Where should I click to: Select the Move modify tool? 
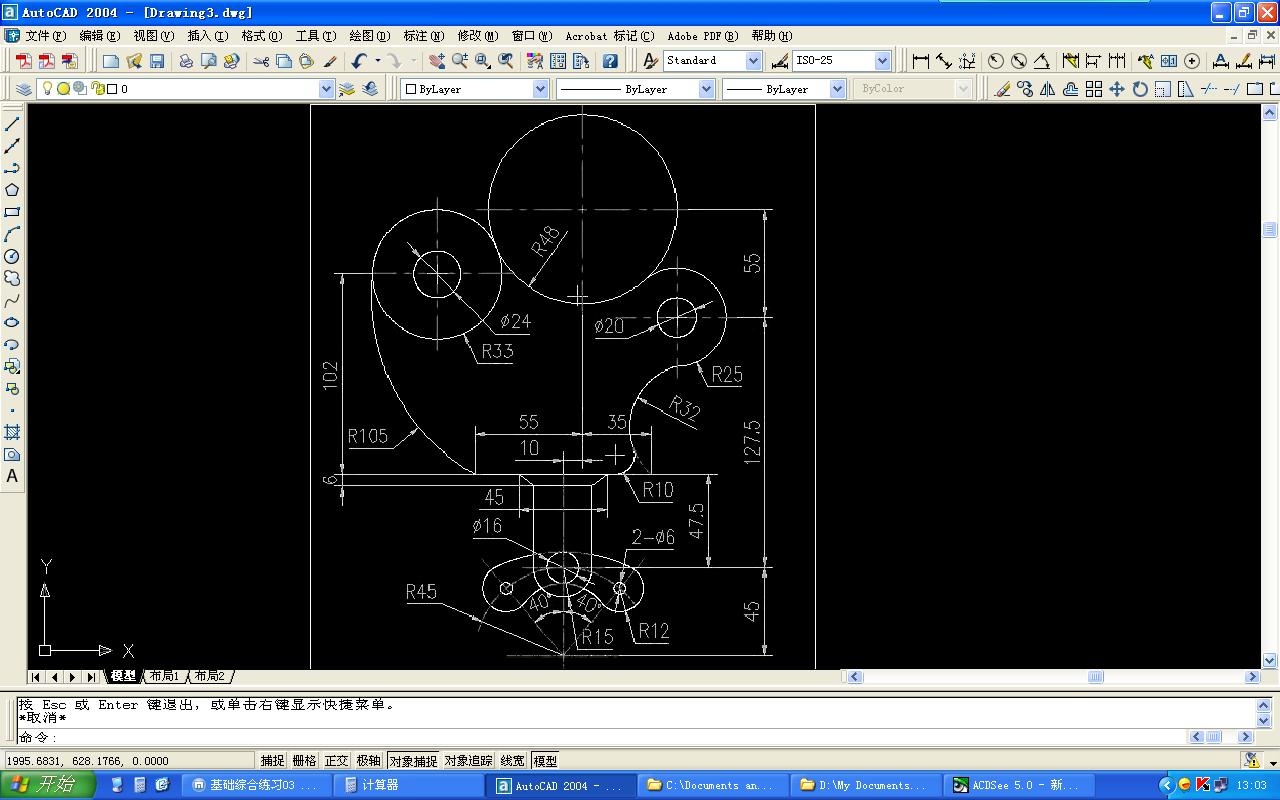coord(1117,89)
